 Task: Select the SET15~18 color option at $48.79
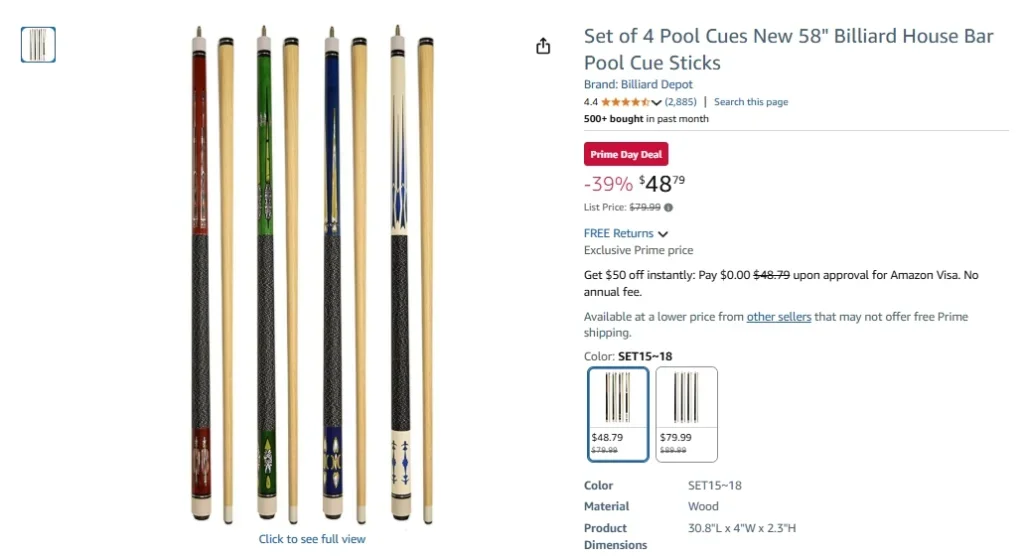tap(619, 414)
